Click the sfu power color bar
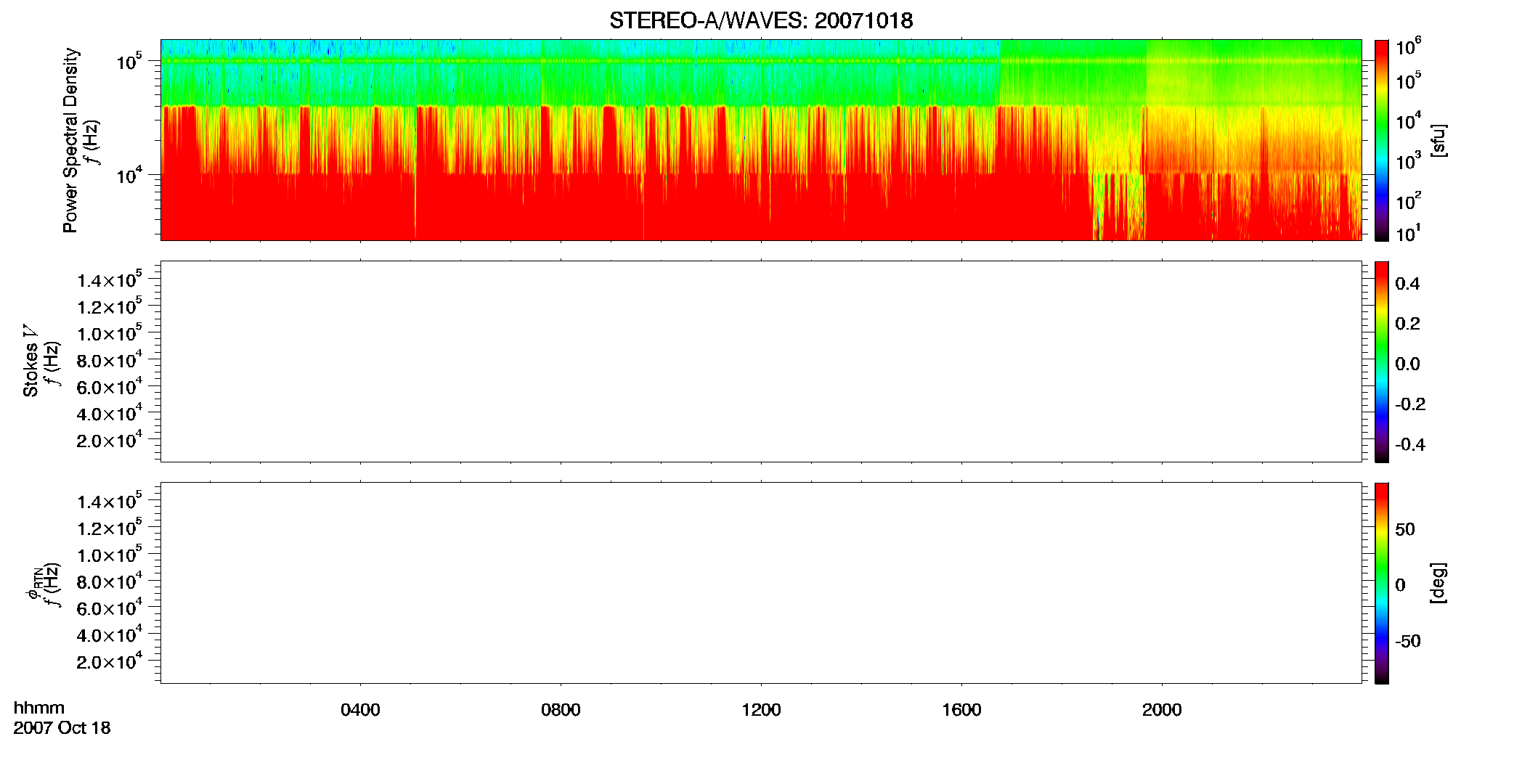Screen dimensions: 1522x784 (1382, 140)
